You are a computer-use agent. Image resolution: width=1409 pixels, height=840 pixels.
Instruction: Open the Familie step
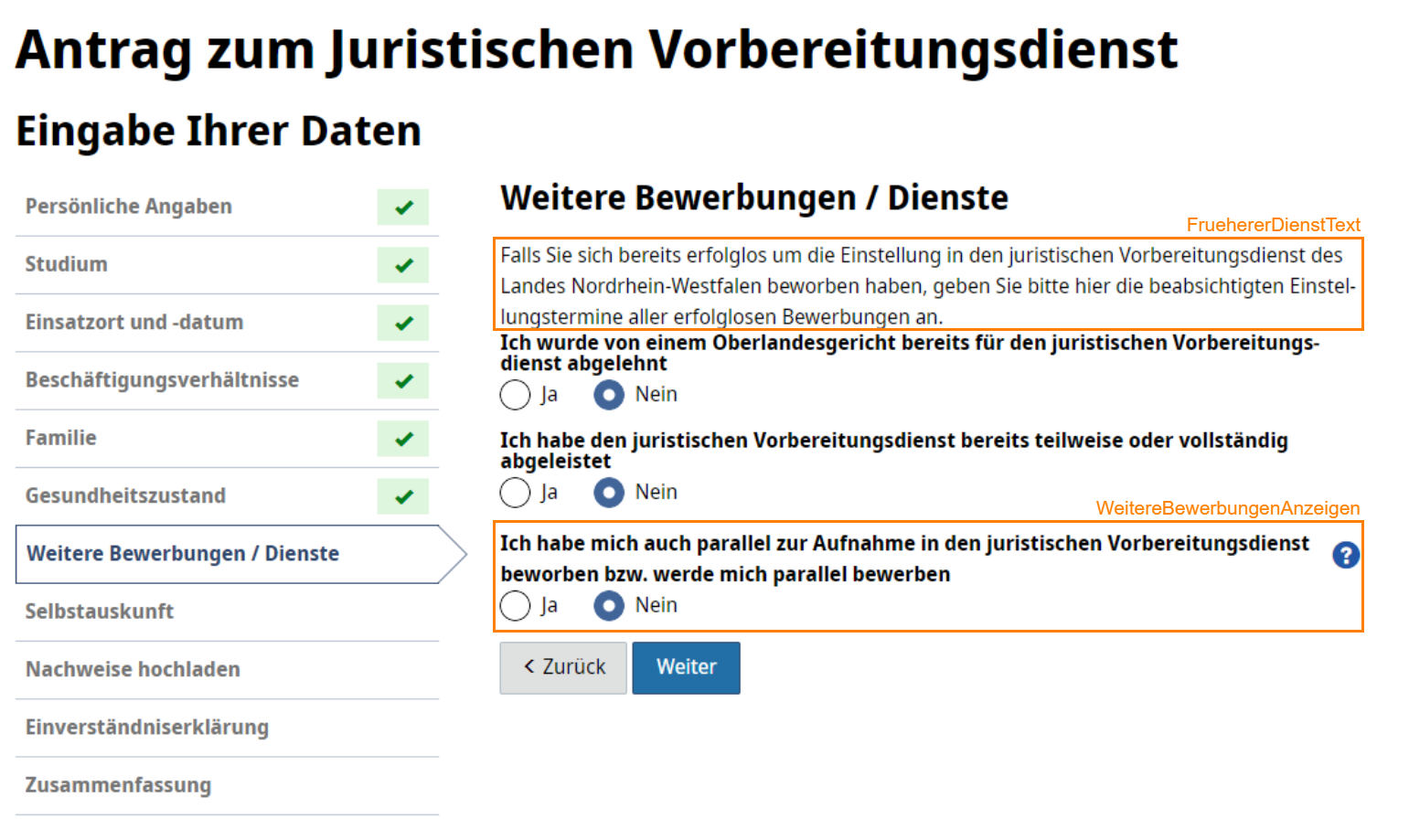coord(227,438)
